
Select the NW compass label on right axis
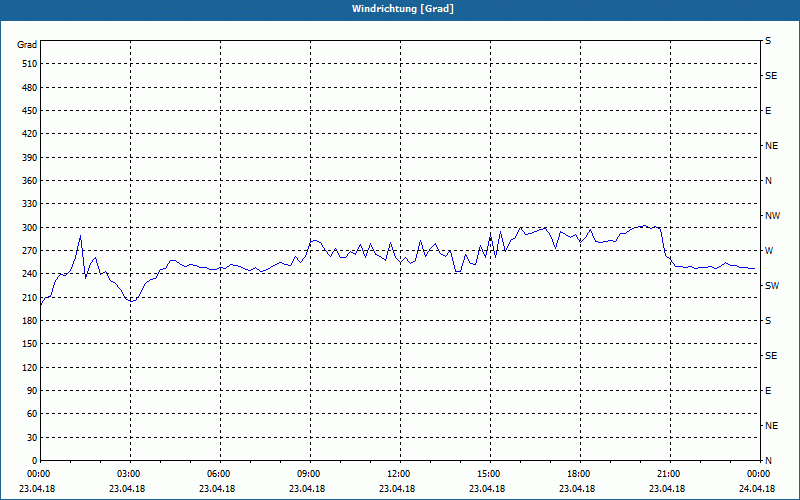click(772, 216)
